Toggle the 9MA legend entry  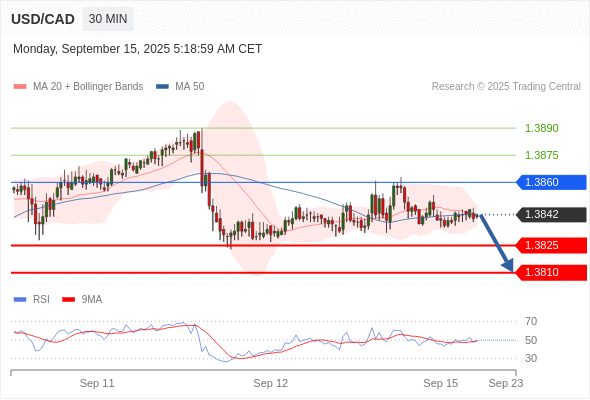point(82,300)
